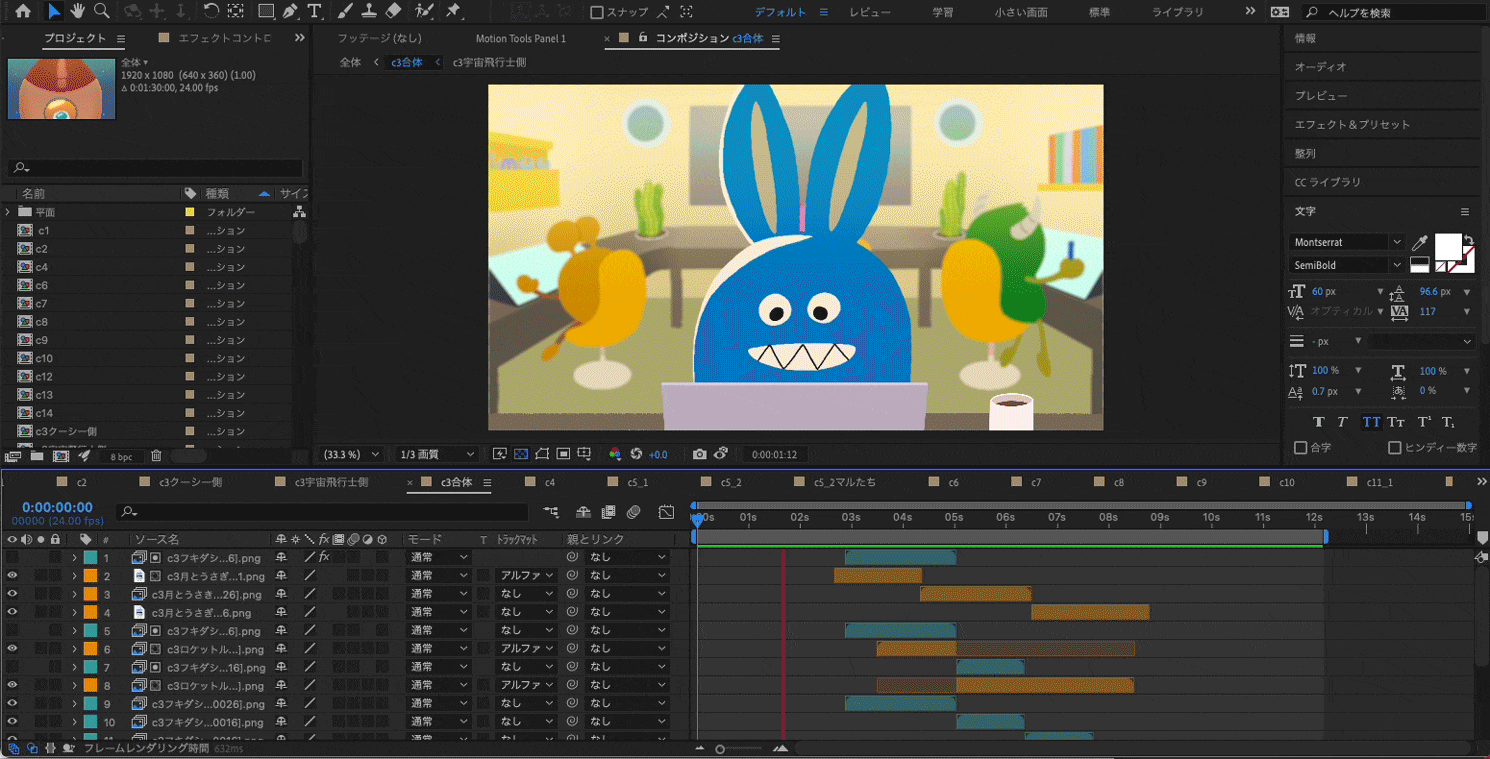Open the Motion Tools Panel 1 tab

[x=520, y=38]
